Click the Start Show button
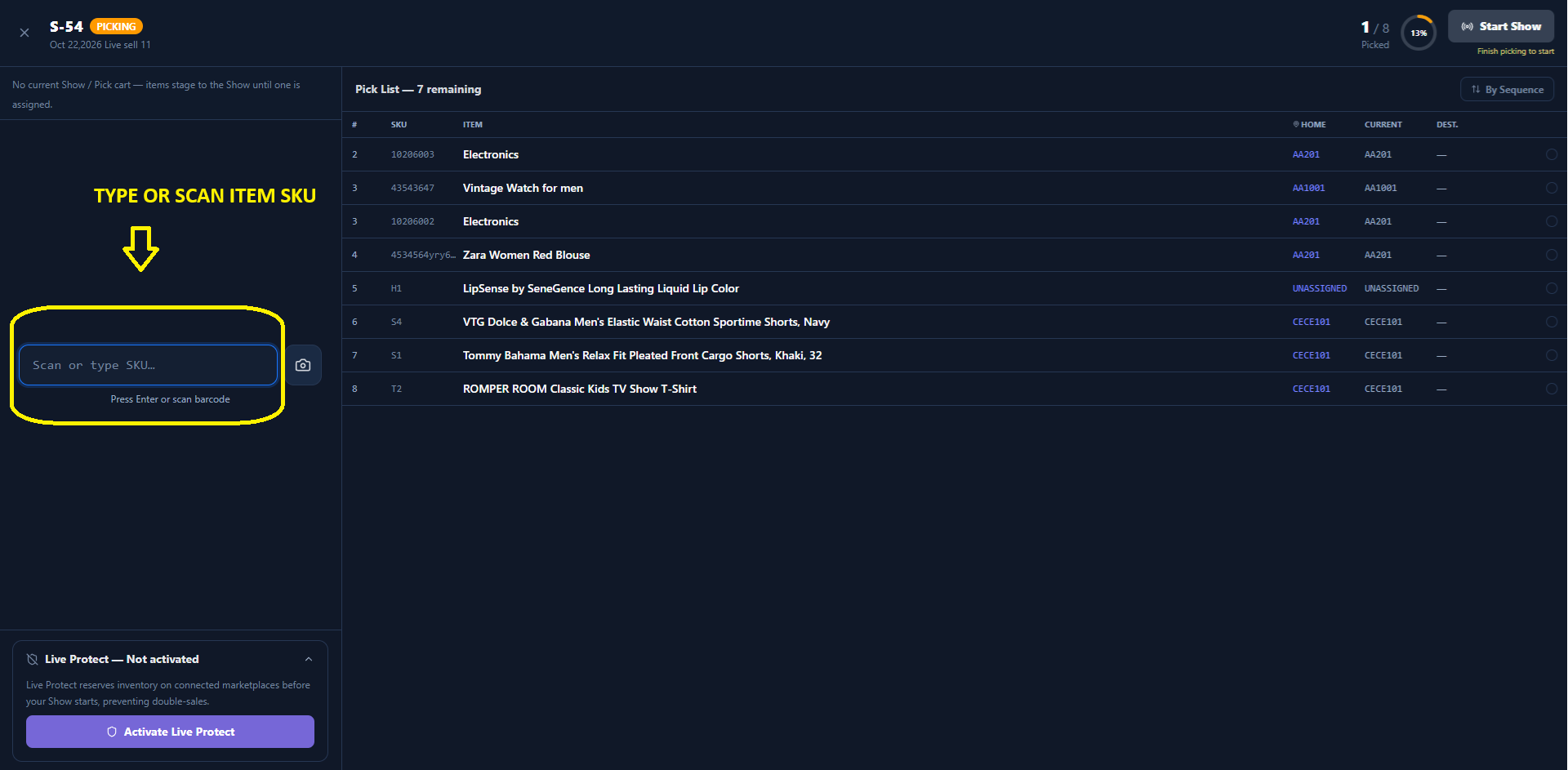Viewport: 1568px width, 770px height. [1501, 26]
